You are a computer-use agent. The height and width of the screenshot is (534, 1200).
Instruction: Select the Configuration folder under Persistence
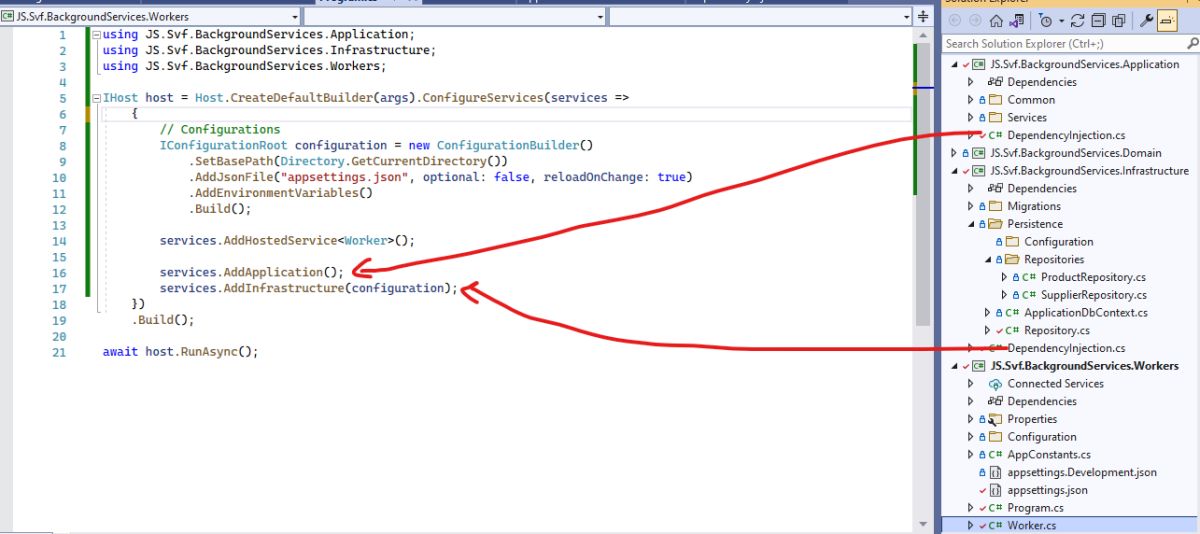[x=1059, y=242]
